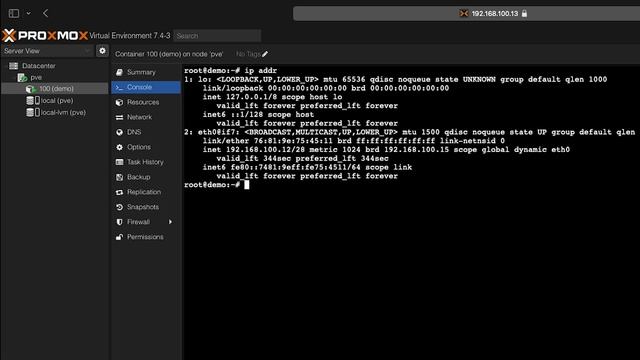Click the local (pve) storage icon
The width and height of the screenshot is (640, 360).
(x=33, y=100)
